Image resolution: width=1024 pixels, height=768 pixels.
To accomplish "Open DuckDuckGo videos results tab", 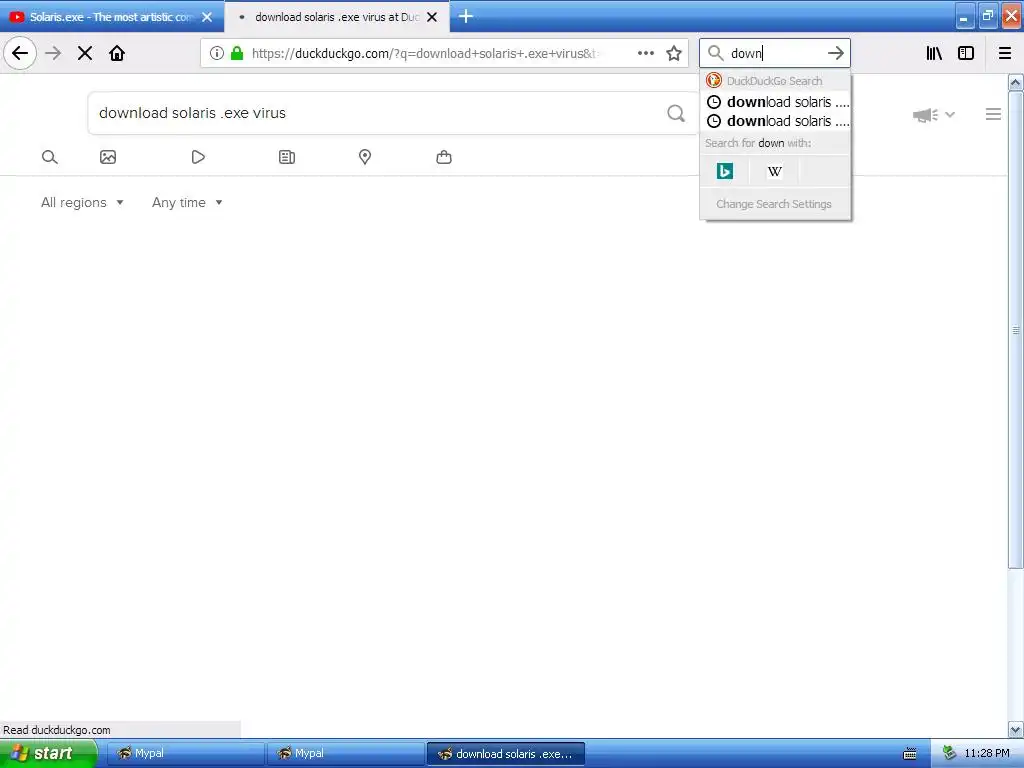I will (198, 157).
